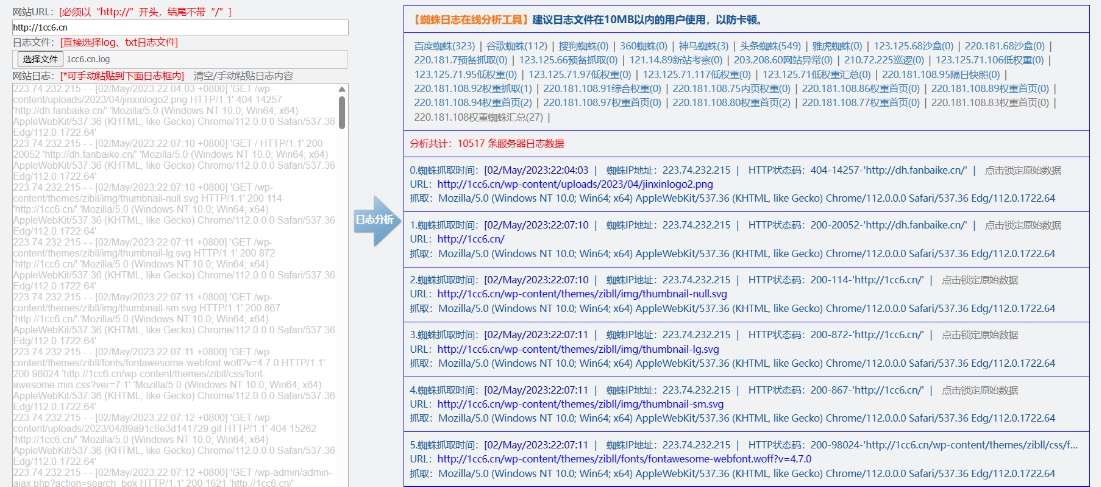This screenshot has width=1101, height=487.
Task: Click the status code 404-14257 in record 0
Action: click(x=832, y=170)
